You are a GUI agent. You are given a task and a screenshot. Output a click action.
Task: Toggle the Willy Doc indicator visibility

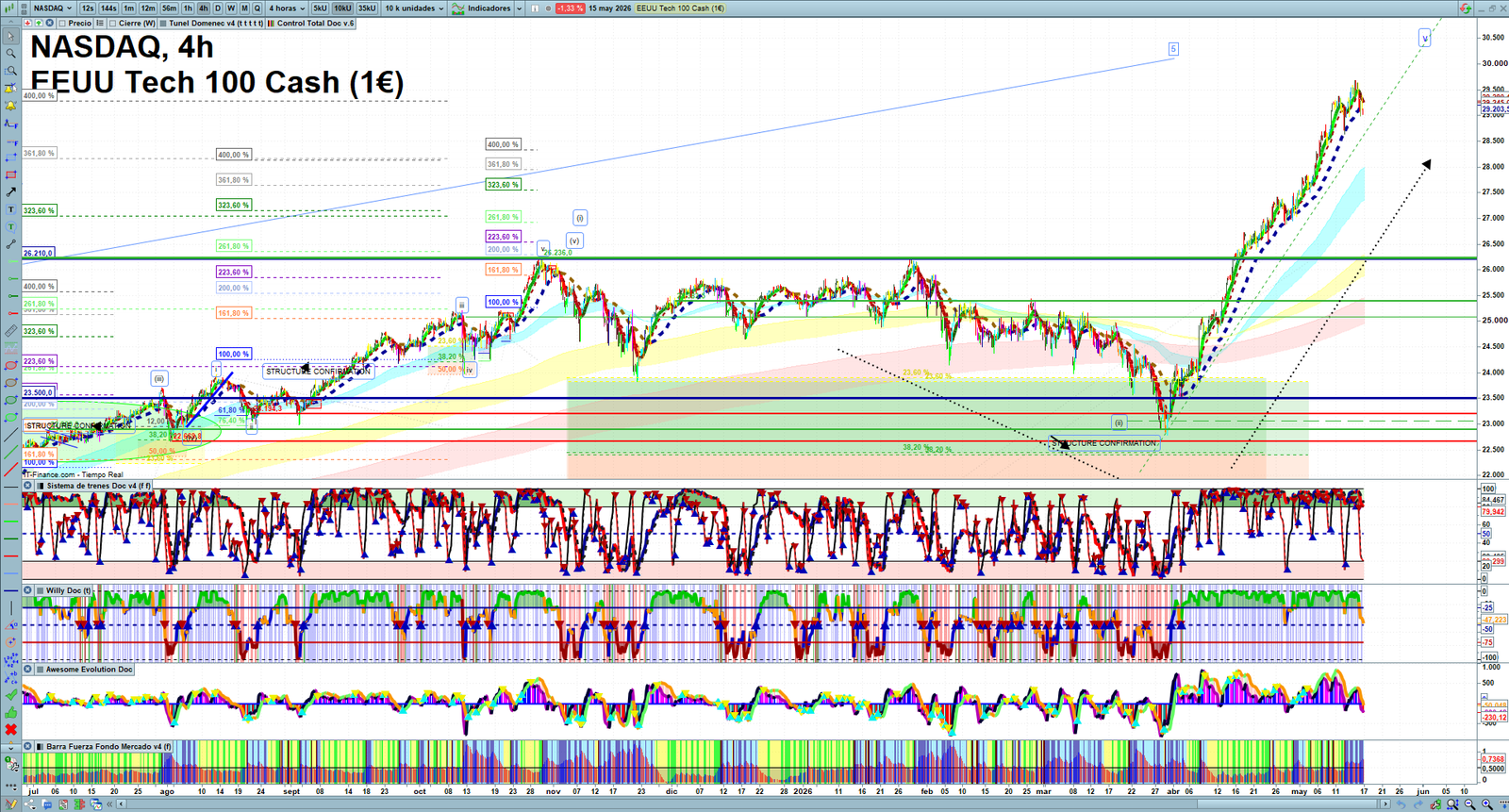[x=41, y=590]
